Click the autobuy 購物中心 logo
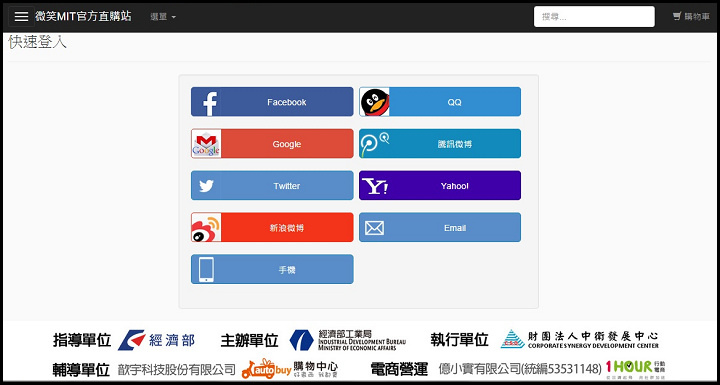 290,368
